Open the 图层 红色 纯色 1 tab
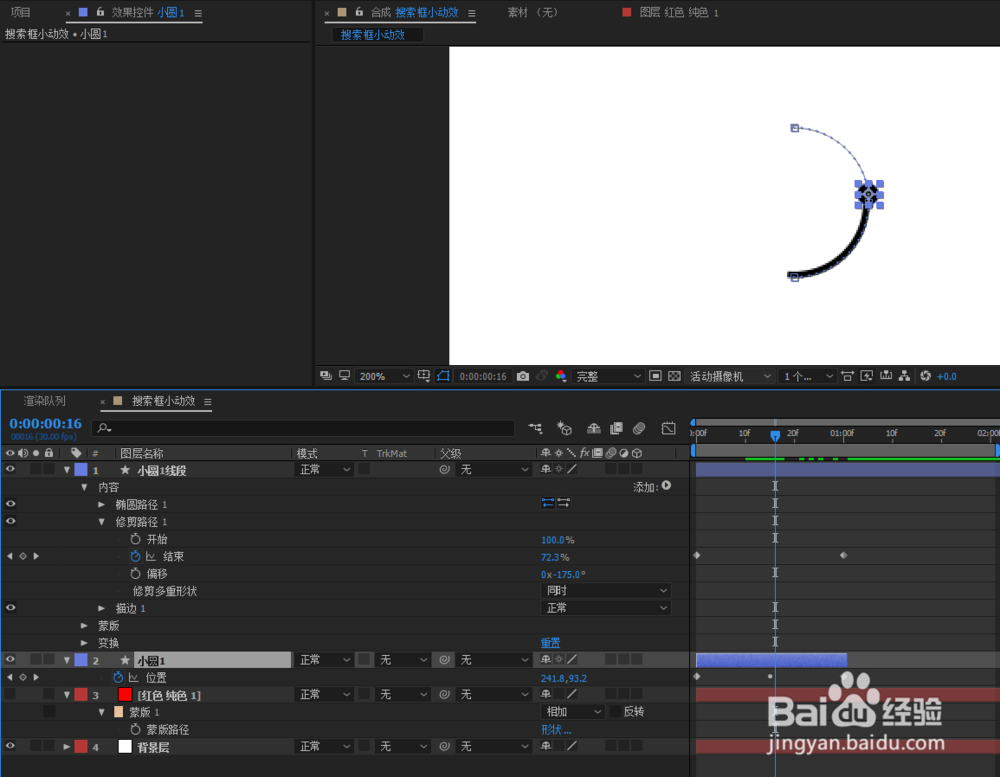 point(679,12)
